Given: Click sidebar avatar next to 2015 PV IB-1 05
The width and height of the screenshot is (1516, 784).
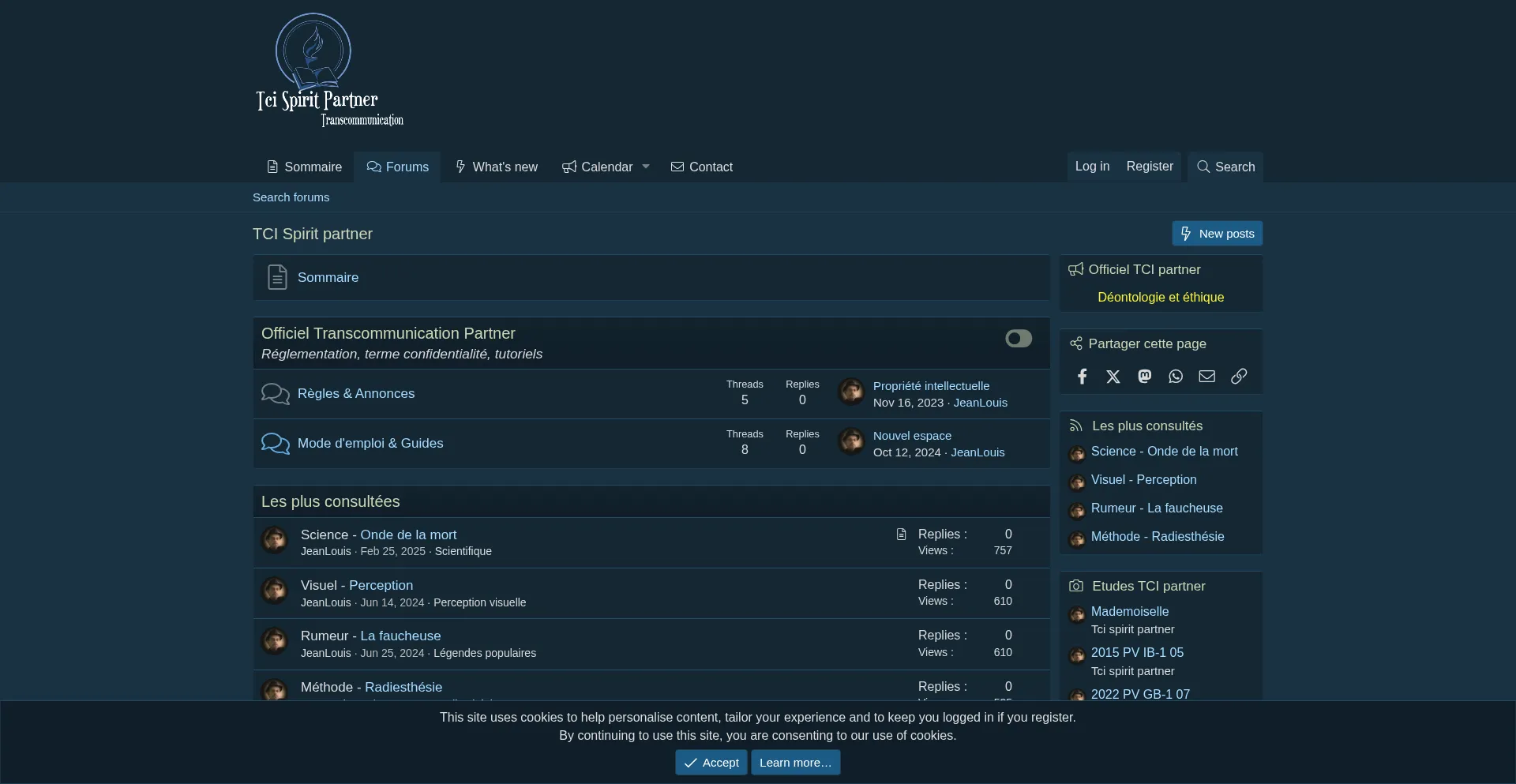Looking at the screenshot, I should pos(1077,656).
